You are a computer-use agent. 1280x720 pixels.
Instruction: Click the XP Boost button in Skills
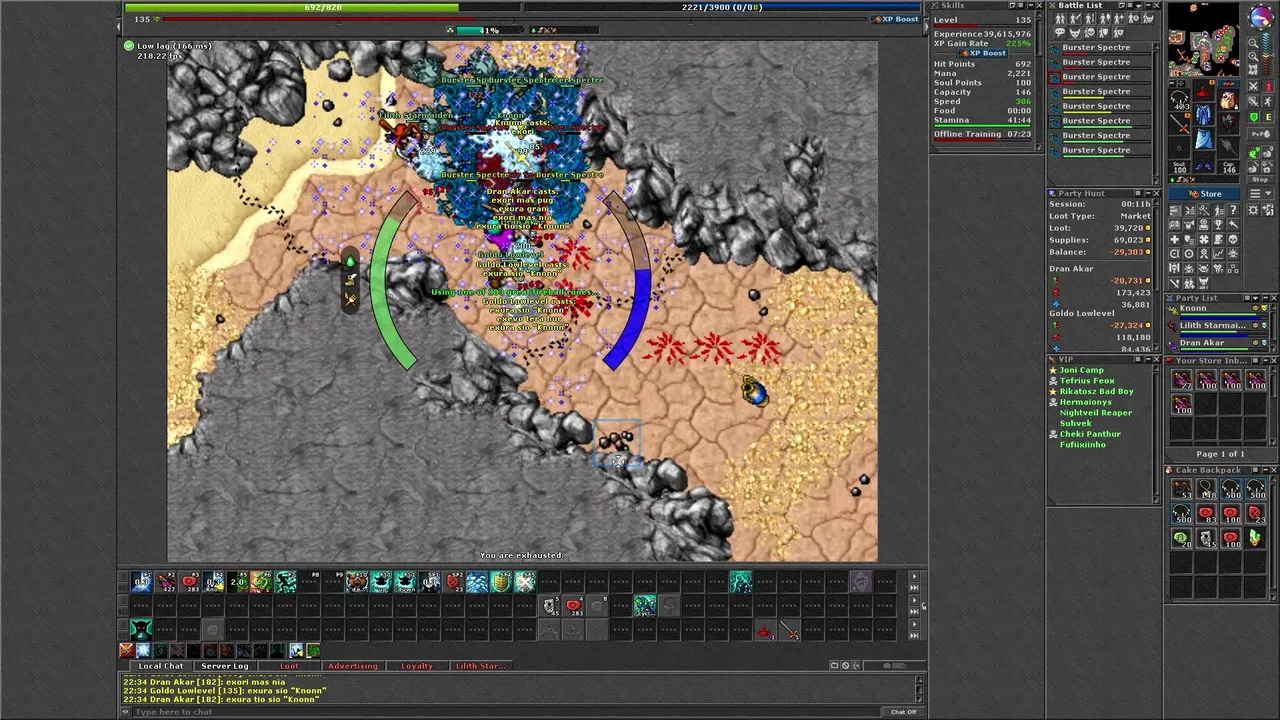click(983, 53)
